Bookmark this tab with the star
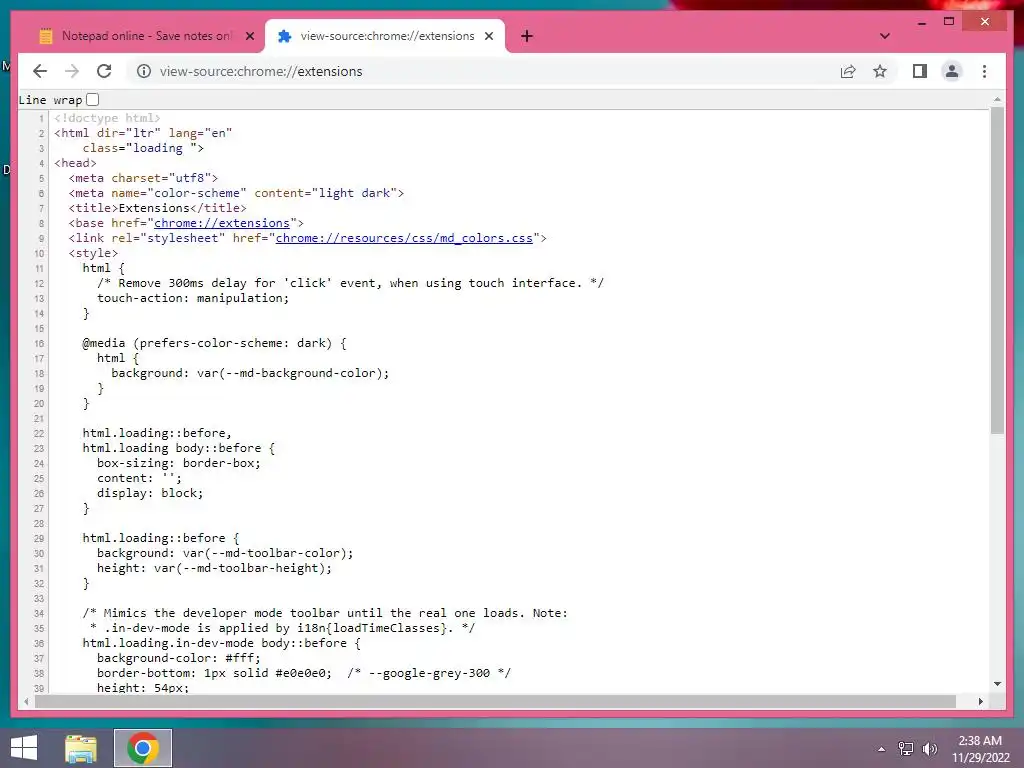Screen dimensions: 1024x768 [880, 71]
